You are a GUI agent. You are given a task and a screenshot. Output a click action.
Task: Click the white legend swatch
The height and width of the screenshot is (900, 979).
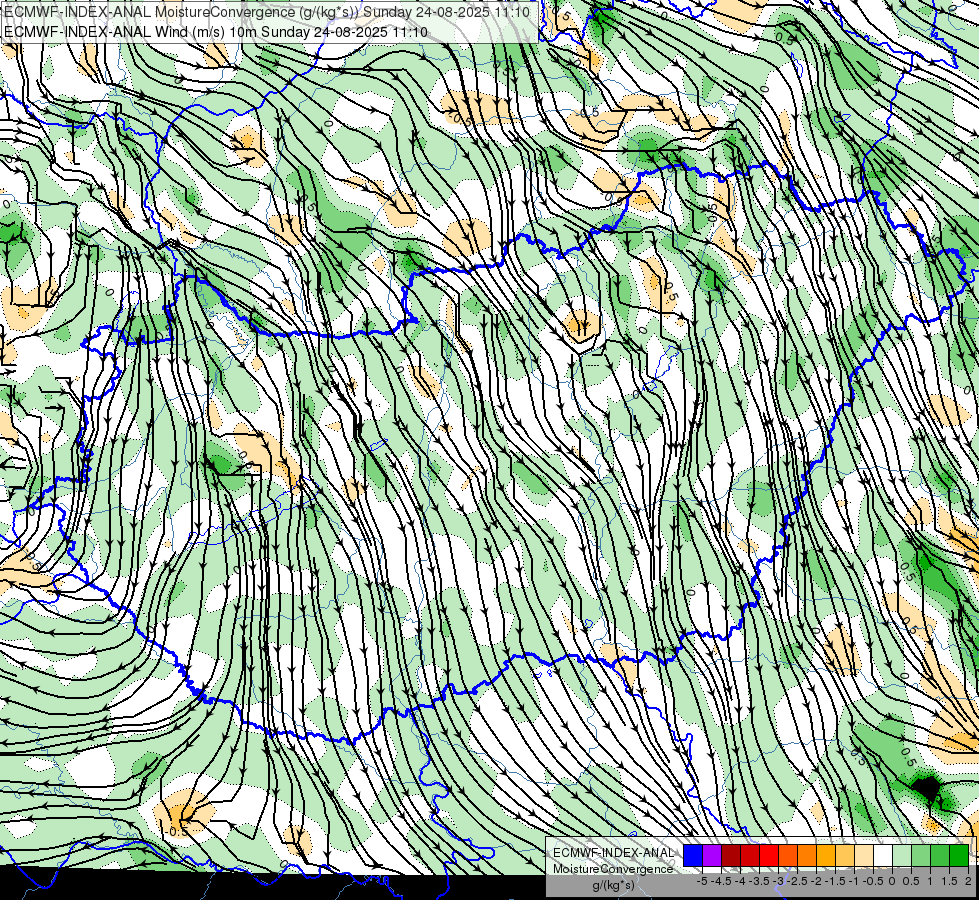tap(883, 855)
